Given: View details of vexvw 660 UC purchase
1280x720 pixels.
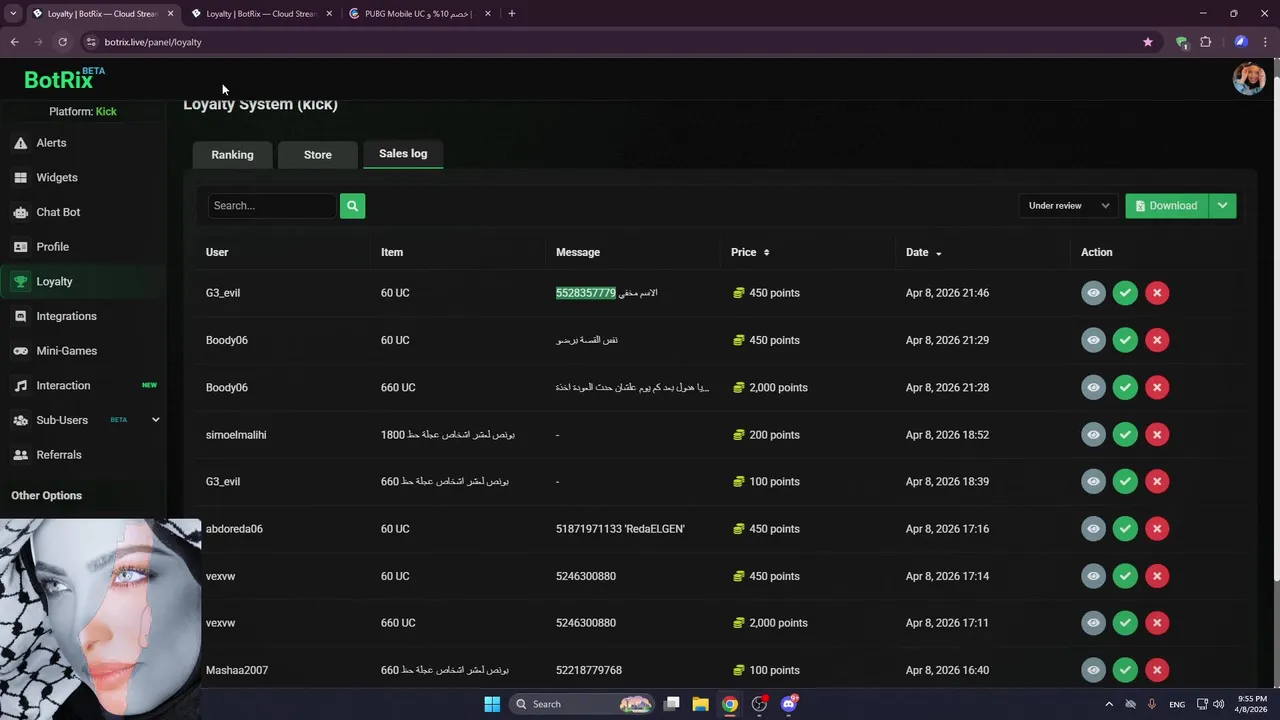Looking at the screenshot, I should pos(1093,622).
